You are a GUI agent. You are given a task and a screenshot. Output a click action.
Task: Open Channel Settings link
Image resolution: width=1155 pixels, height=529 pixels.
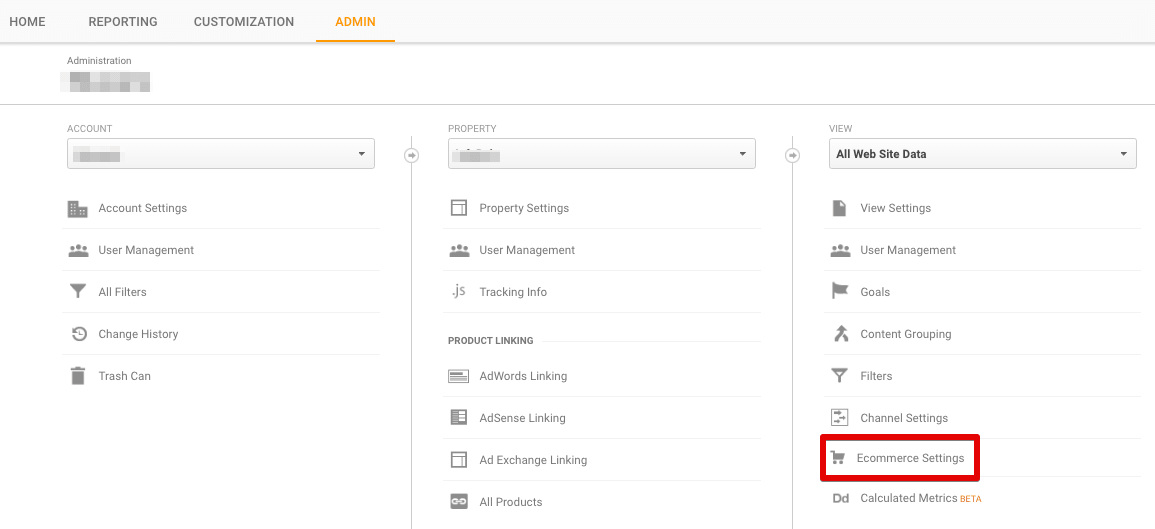pos(904,418)
